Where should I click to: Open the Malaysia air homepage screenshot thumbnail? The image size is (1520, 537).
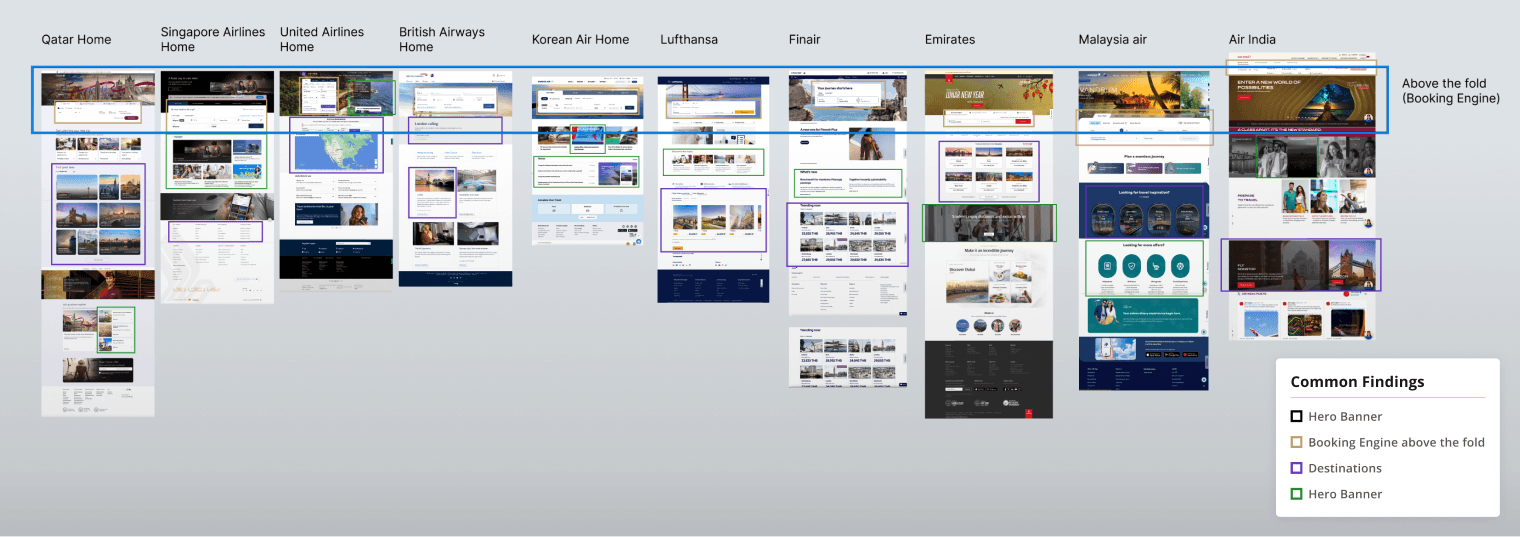tap(1143, 230)
